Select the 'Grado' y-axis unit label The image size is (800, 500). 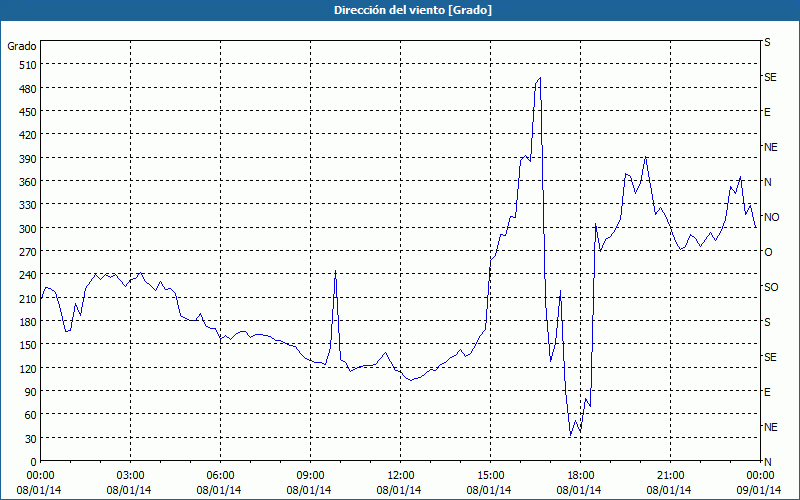tap(22, 46)
